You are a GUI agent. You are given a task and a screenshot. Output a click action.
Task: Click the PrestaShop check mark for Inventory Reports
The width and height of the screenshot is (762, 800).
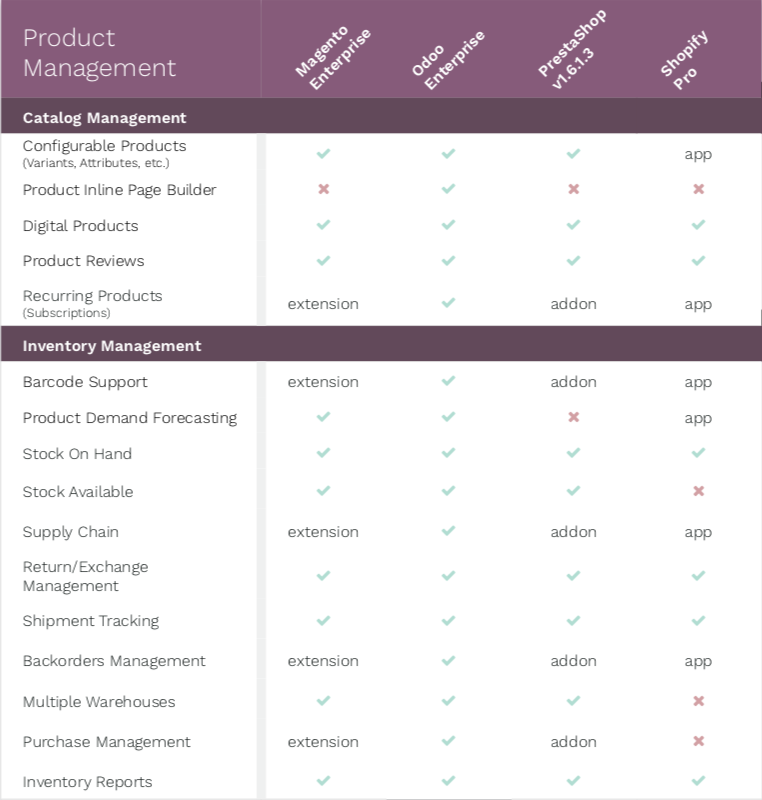(573, 780)
